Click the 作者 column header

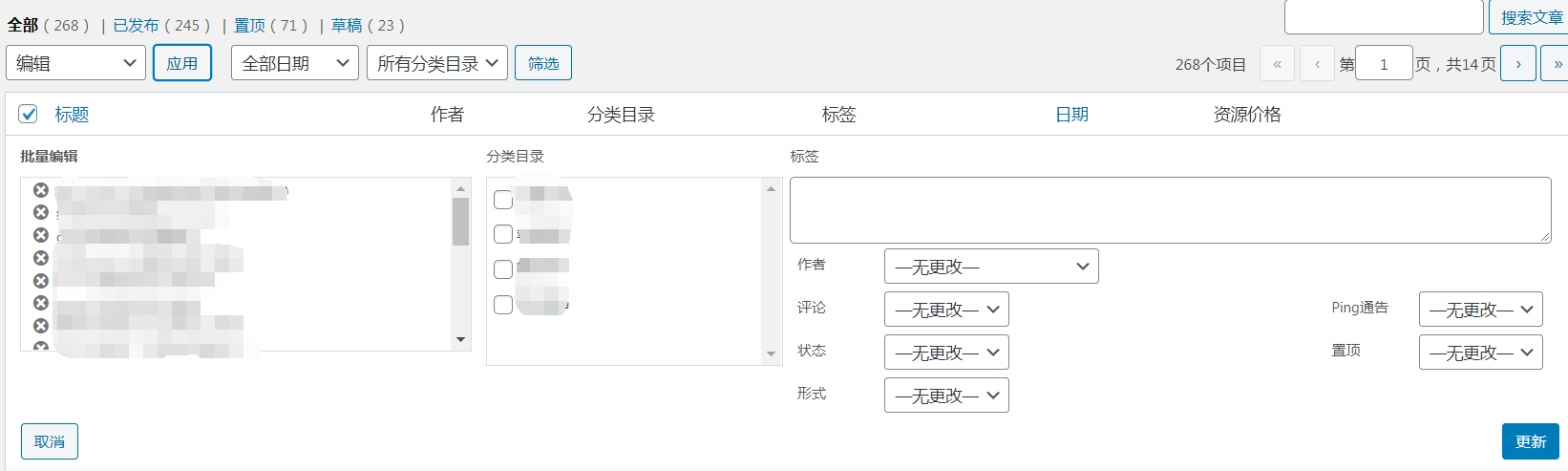[x=447, y=115]
